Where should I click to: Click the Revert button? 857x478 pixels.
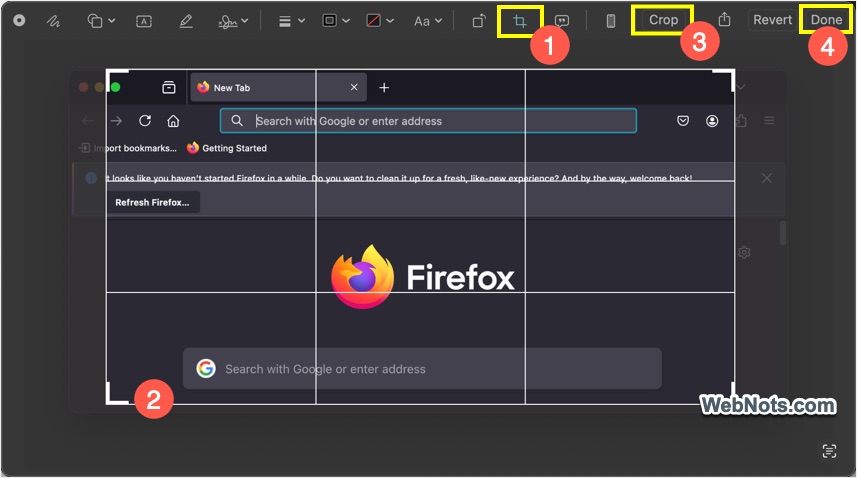772,20
